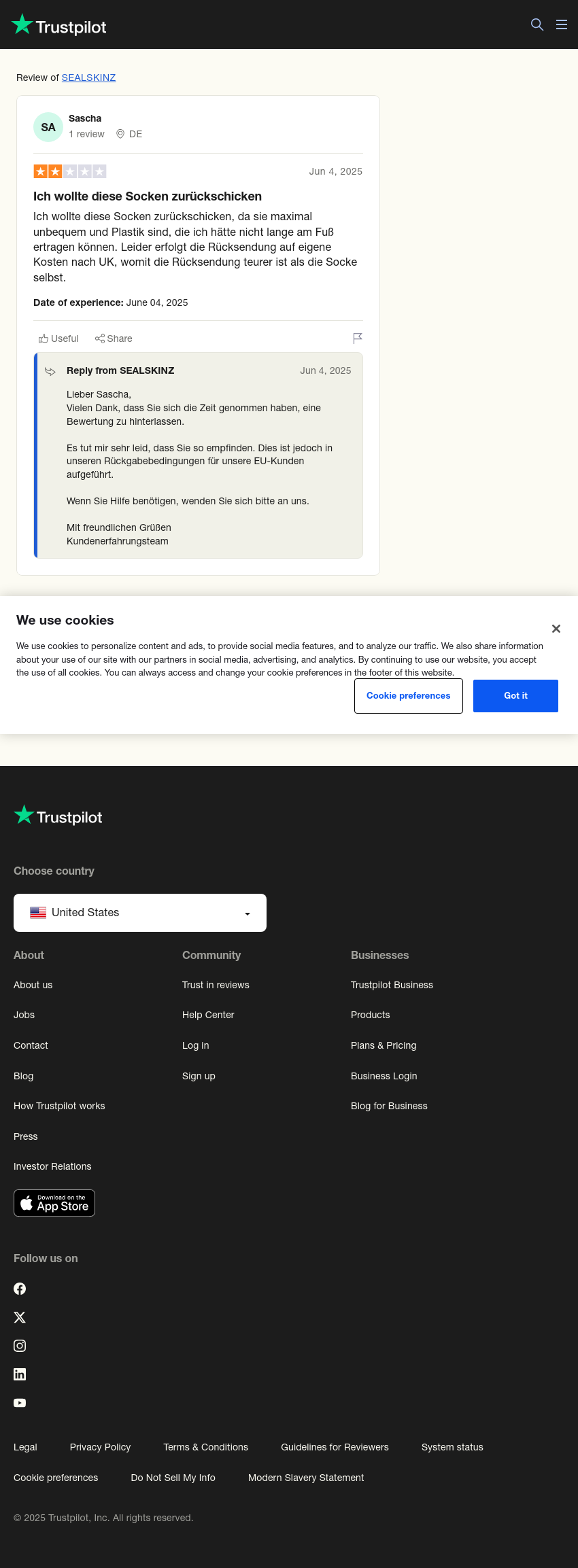Open the Contact footer link
This screenshot has height=1568, width=578.
tap(31, 1045)
